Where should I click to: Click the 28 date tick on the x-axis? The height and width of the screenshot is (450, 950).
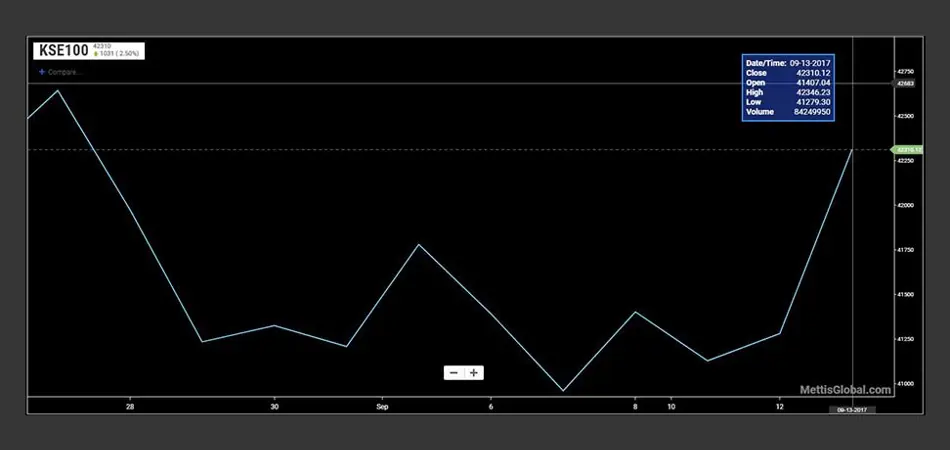[x=130, y=407]
